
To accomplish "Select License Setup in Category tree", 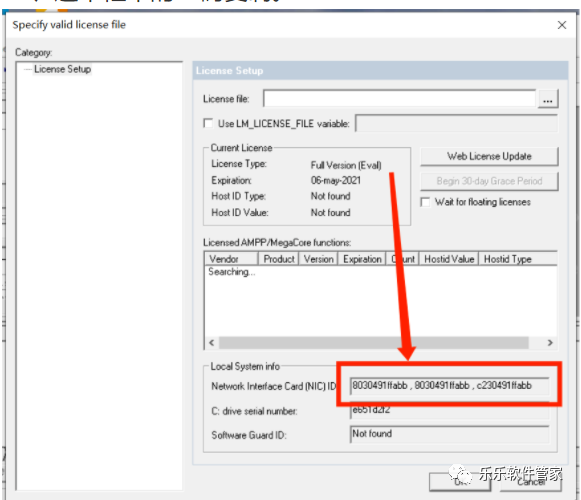I will (x=62, y=69).
